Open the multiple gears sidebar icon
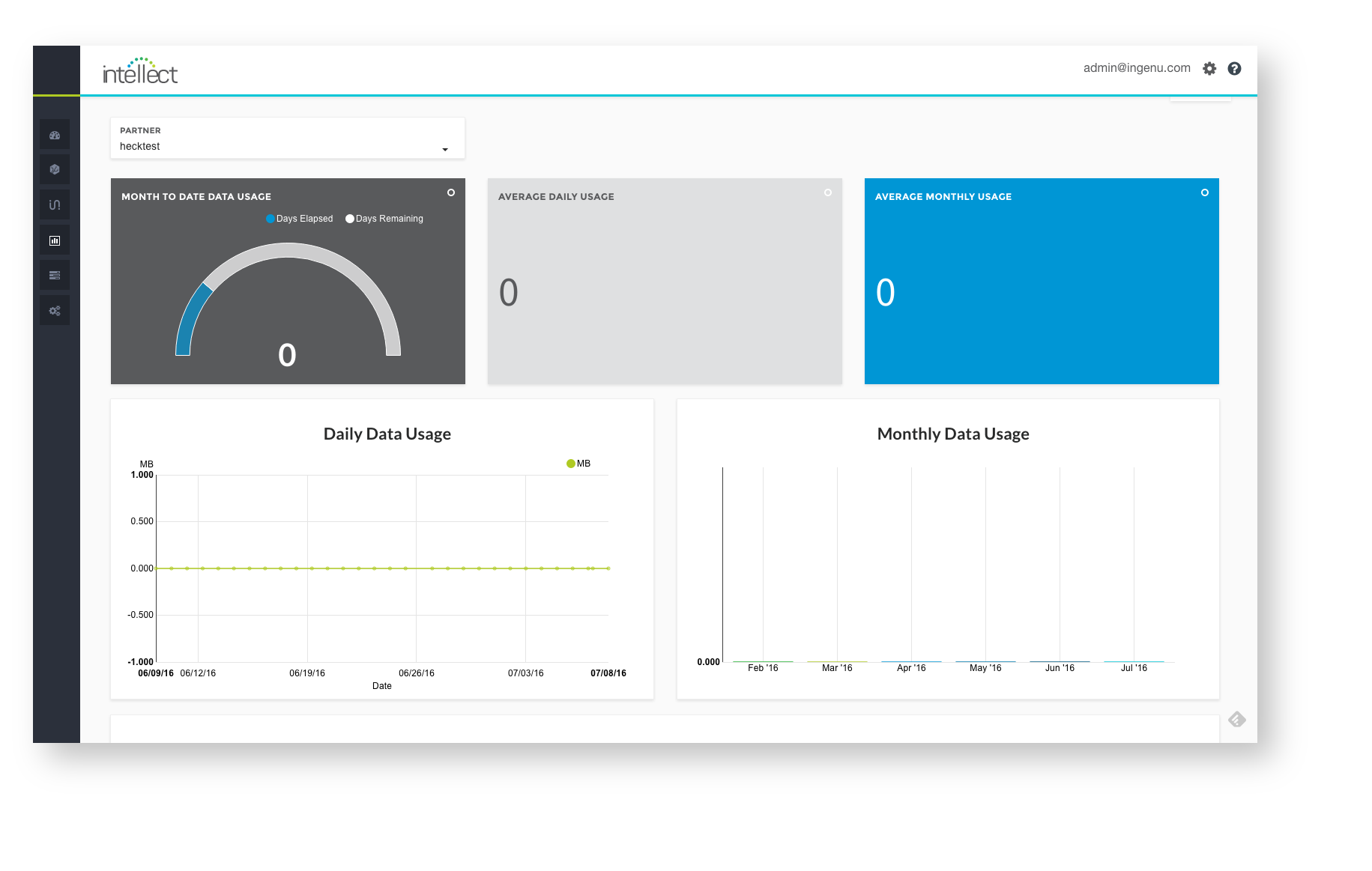 click(x=55, y=311)
